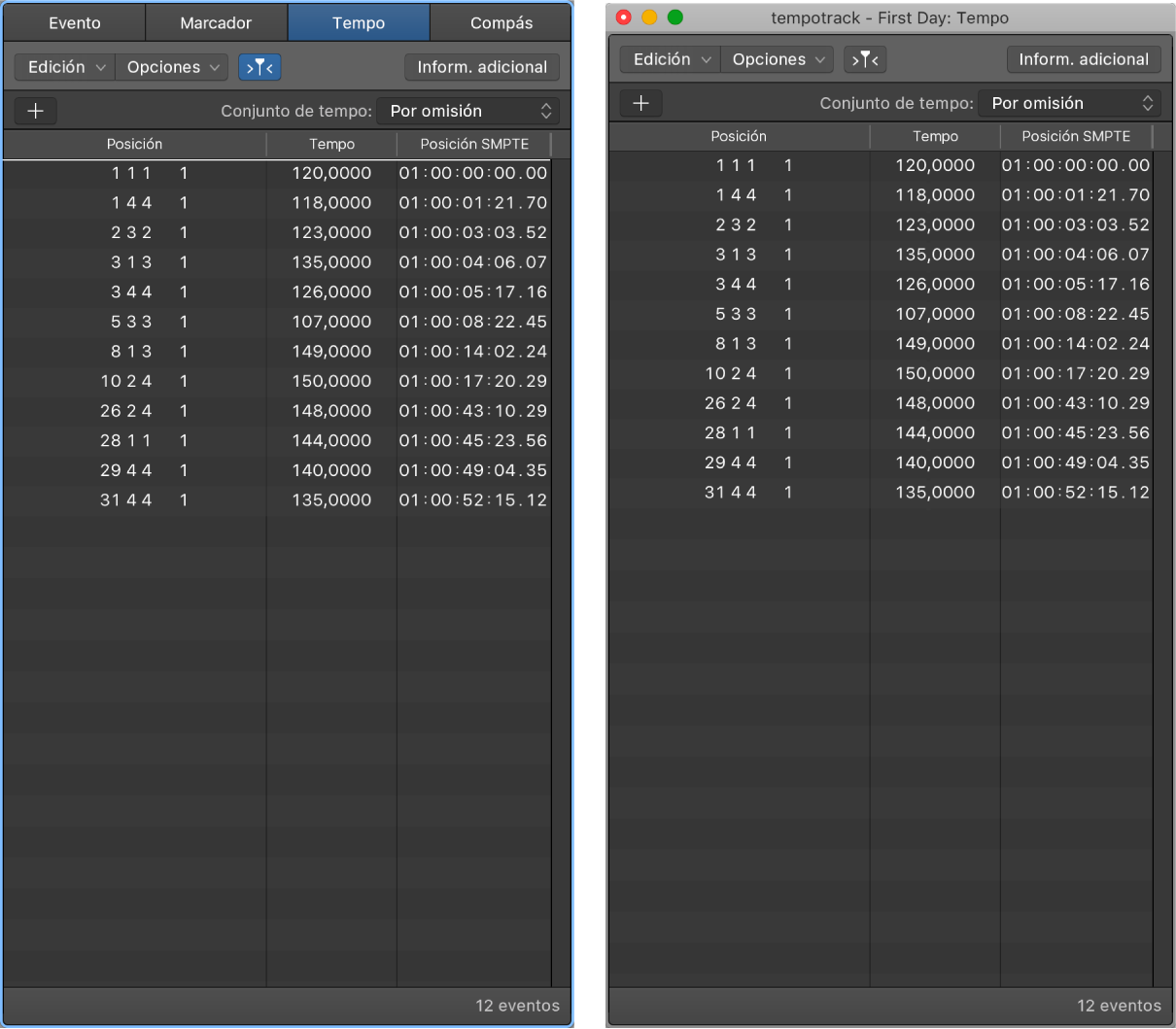The width and height of the screenshot is (1176, 1029).
Task: Open Conjunto de tempo dropdown in left panel
Action: coord(468,111)
